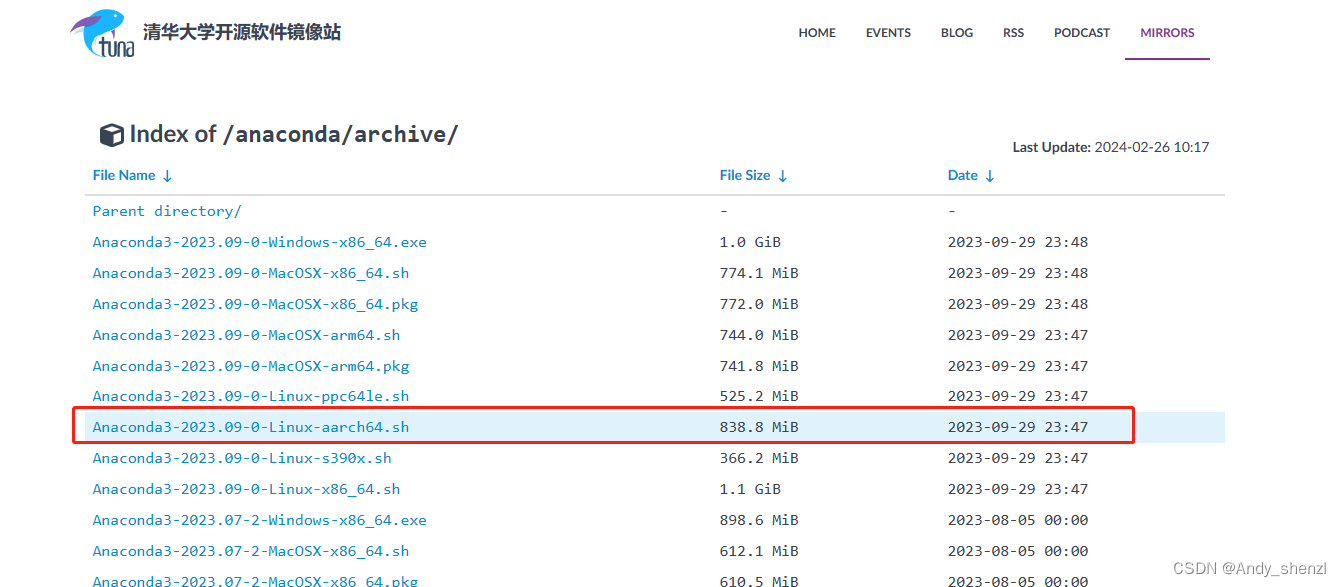The width and height of the screenshot is (1341, 587).
Task: Select the 612.1 MiB file size cell
Action: [x=759, y=551]
